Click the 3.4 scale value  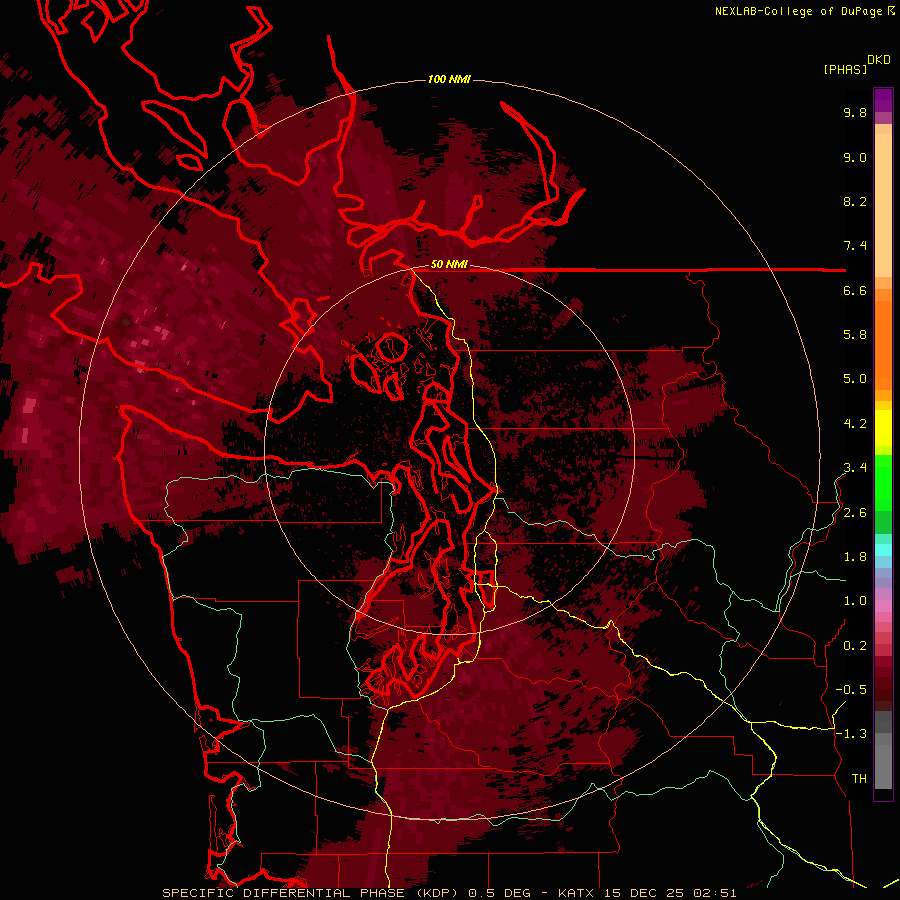click(x=855, y=468)
